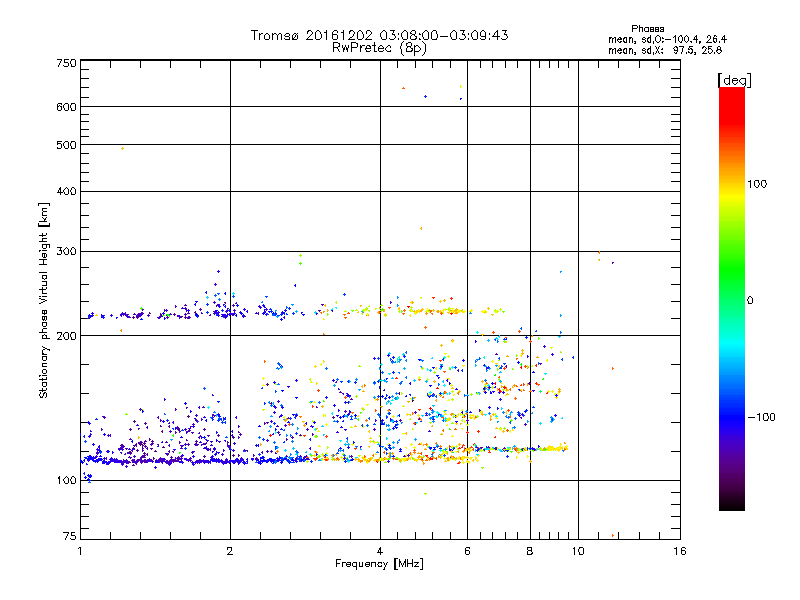Click the y-axis tick label '75'
The image size is (800, 600).
70,536
